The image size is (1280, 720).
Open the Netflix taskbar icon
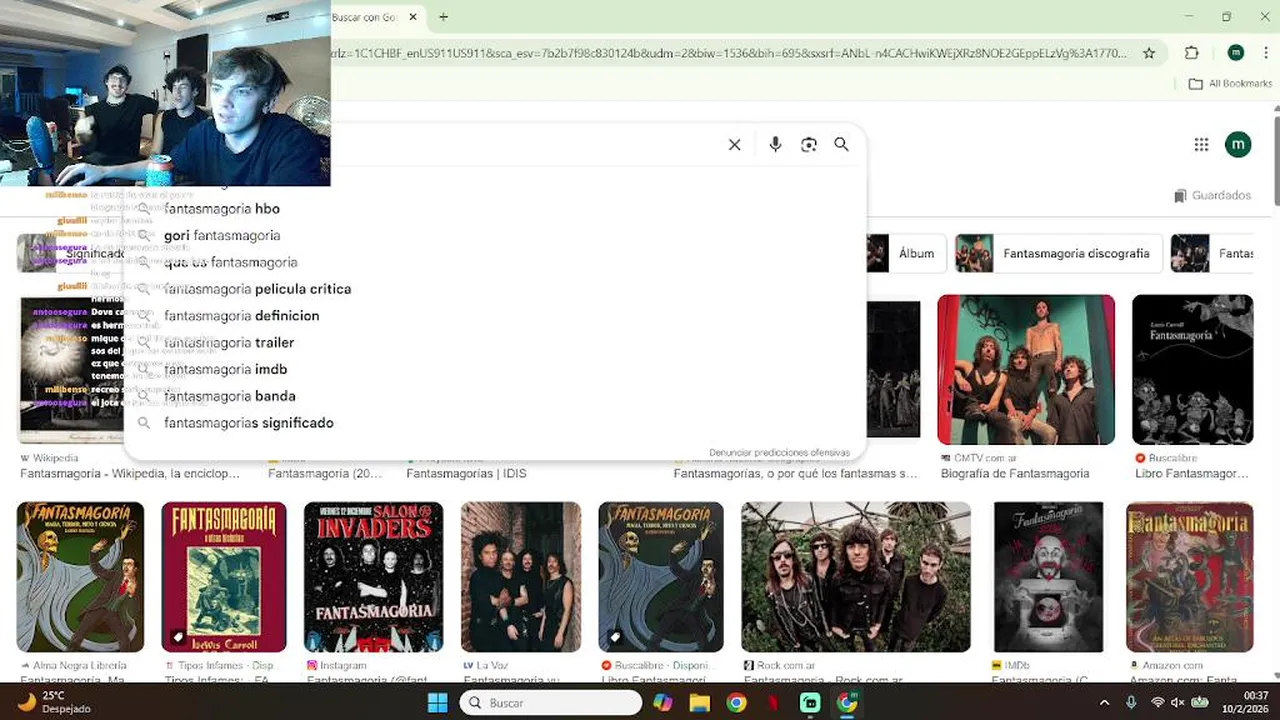[x=773, y=703]
